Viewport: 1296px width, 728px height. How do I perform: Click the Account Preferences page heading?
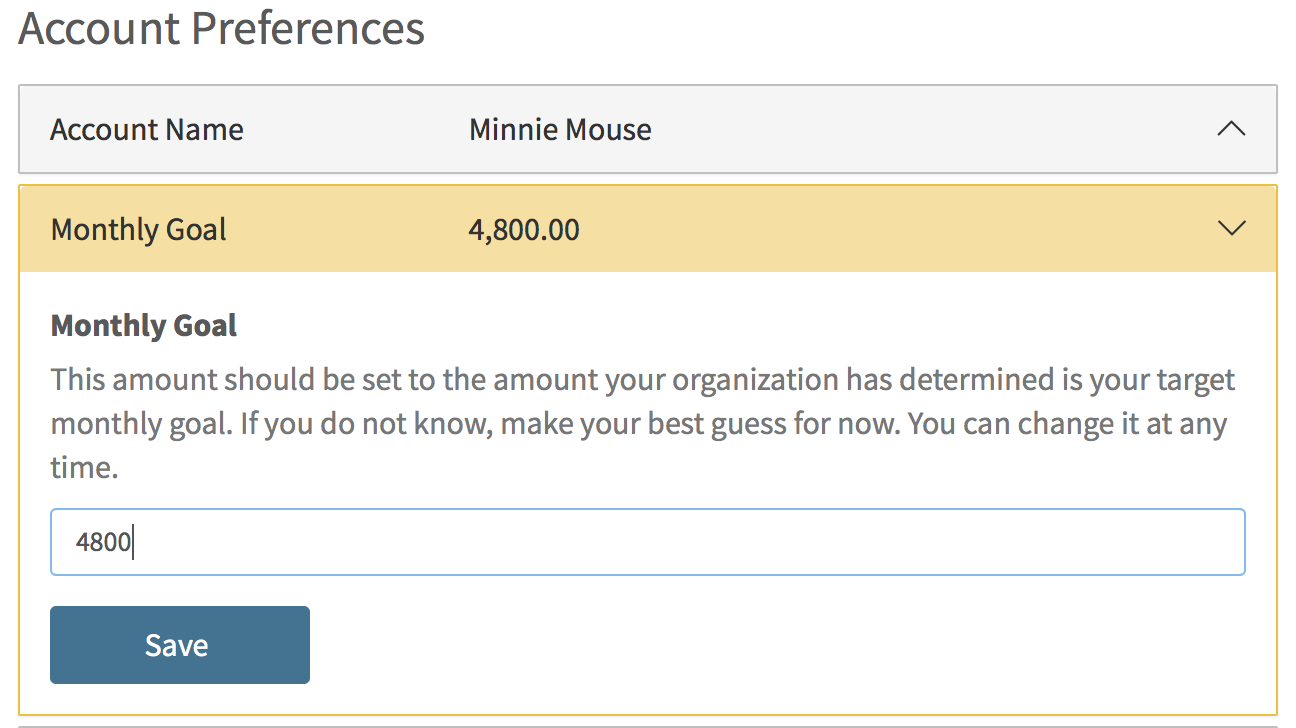coord(221,27)
